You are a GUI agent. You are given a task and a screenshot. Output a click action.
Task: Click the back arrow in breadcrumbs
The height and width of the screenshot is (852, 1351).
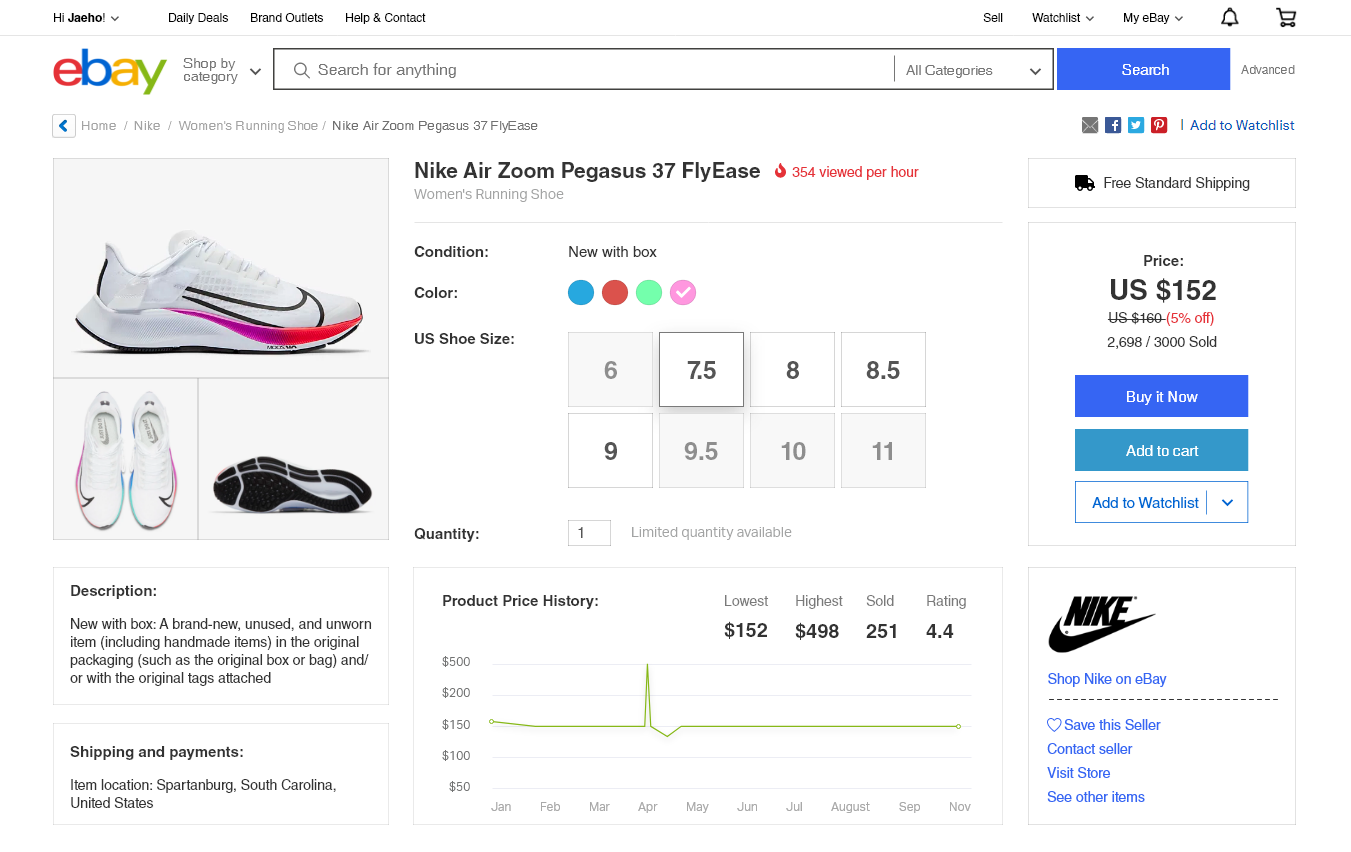point(64,126)
